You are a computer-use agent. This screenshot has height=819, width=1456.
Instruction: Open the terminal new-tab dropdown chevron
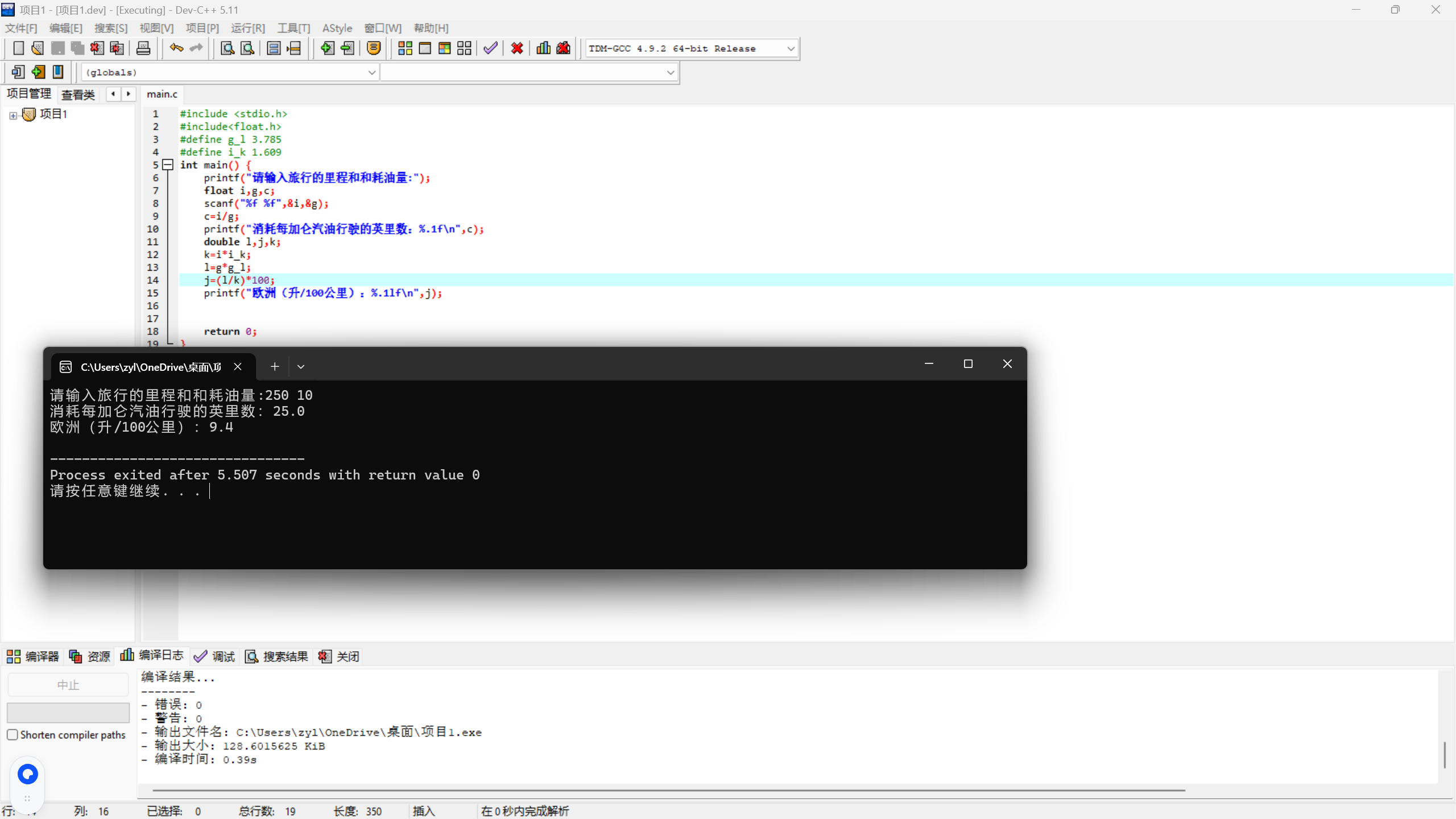point(301,367)
